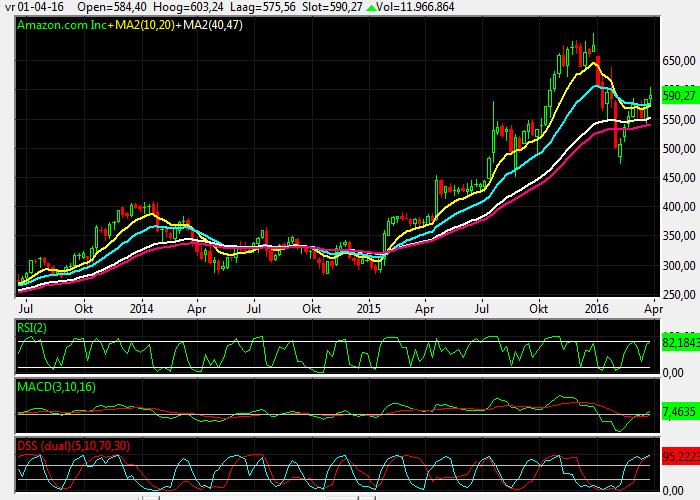Click the green 82,1843 RSI value tag

[680, 342]
